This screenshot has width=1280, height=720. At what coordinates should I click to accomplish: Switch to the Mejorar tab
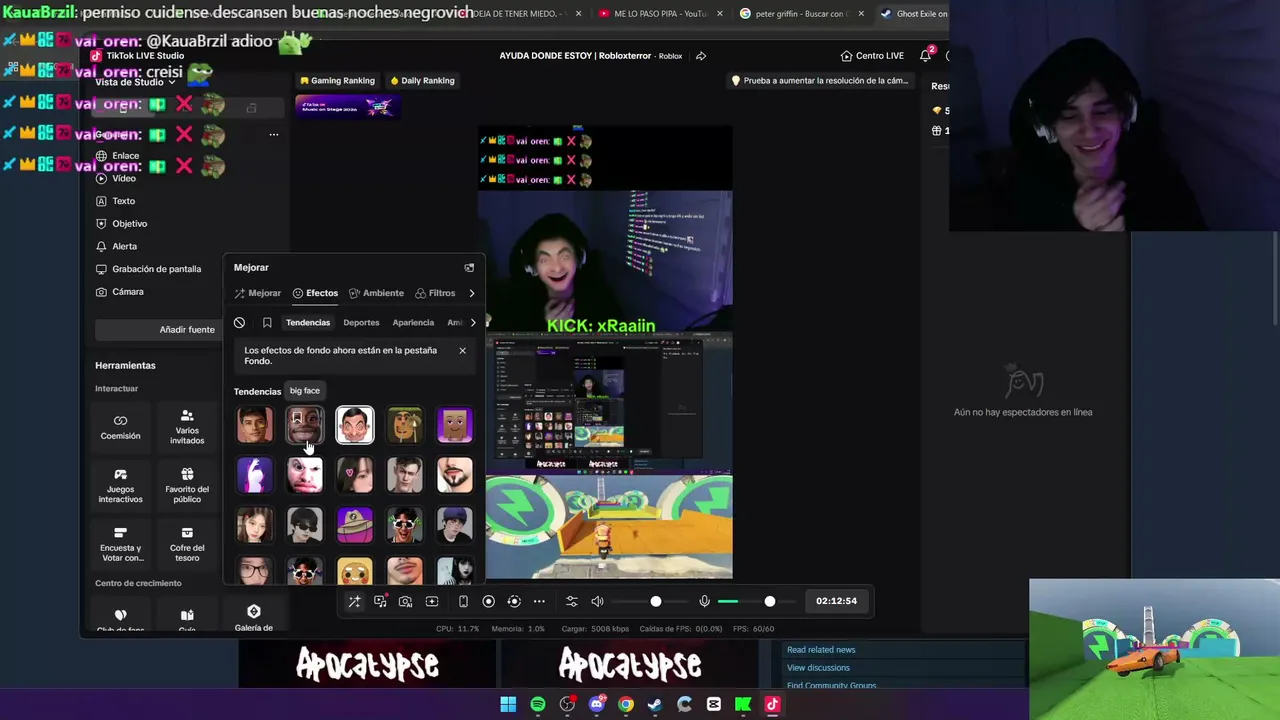[258, 293]
